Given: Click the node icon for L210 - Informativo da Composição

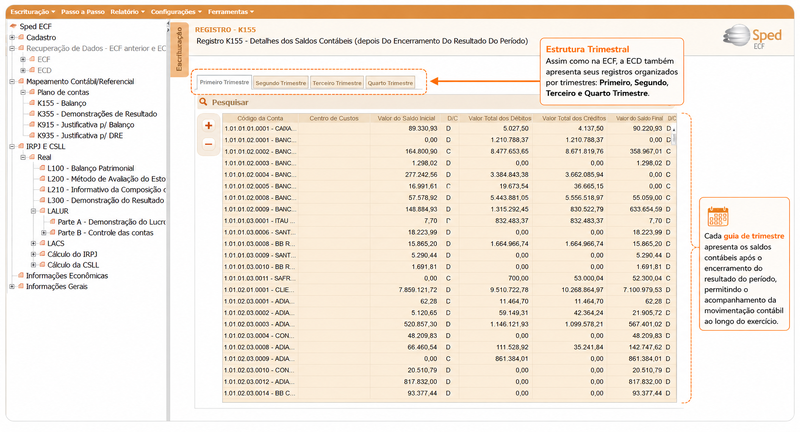Looking at the screenshot, I should (x=42, y=189).
